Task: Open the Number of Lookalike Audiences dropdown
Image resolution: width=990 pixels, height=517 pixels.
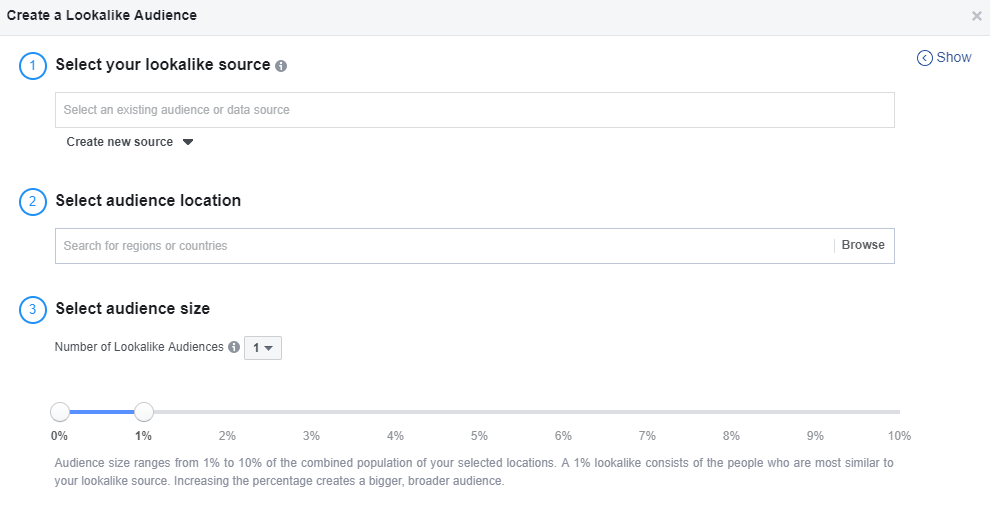Action: [x=263, y=348]
